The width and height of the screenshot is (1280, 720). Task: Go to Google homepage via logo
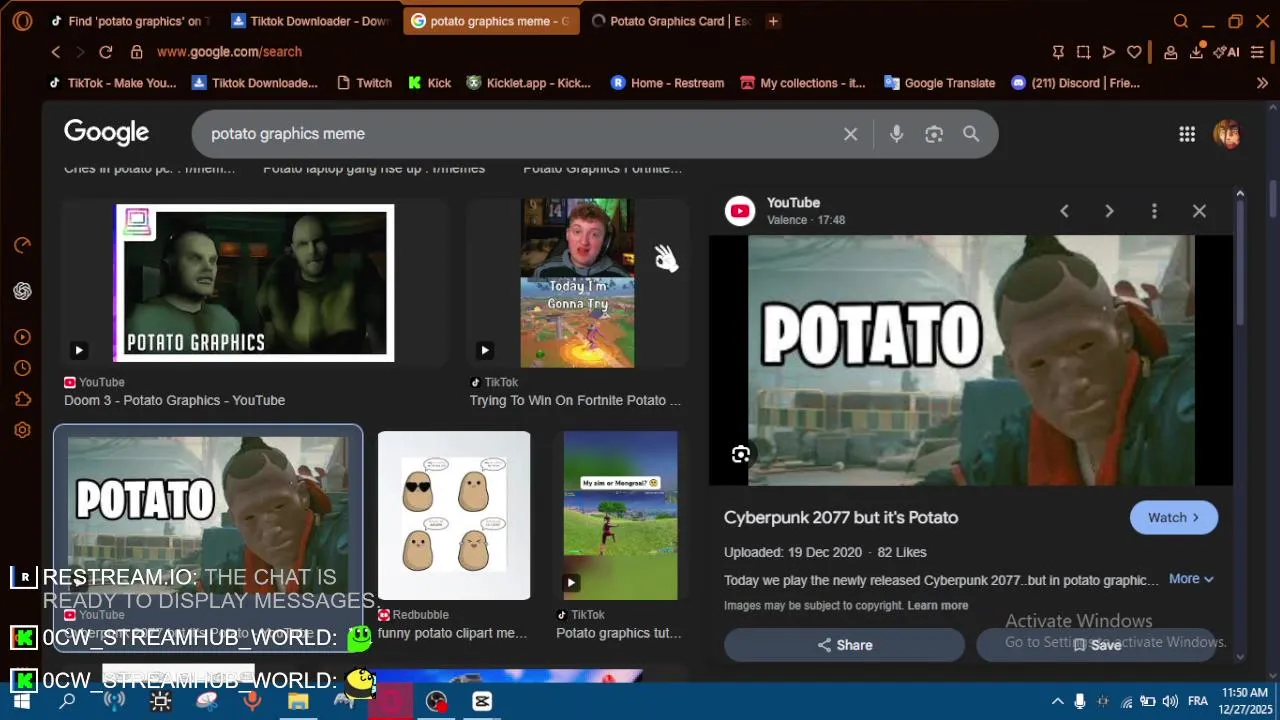106,133
